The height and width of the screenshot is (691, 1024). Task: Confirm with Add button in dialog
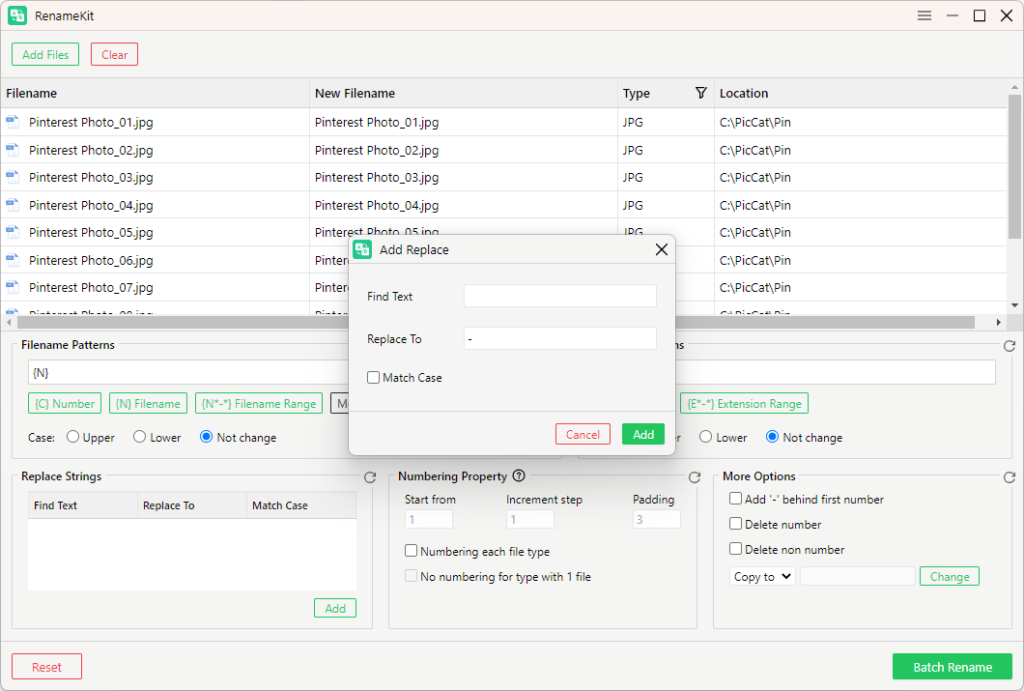(643, 434)
